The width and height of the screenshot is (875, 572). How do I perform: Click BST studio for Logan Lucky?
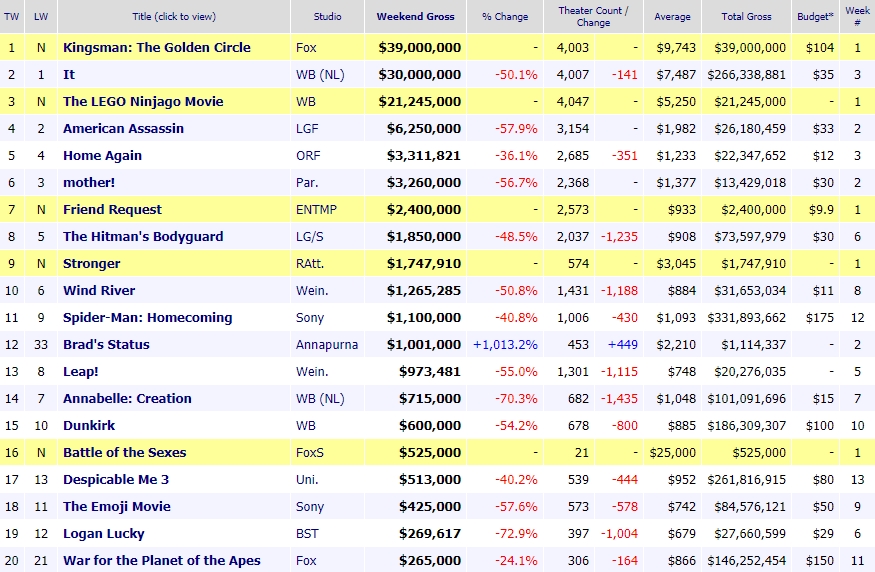point(307,533)
